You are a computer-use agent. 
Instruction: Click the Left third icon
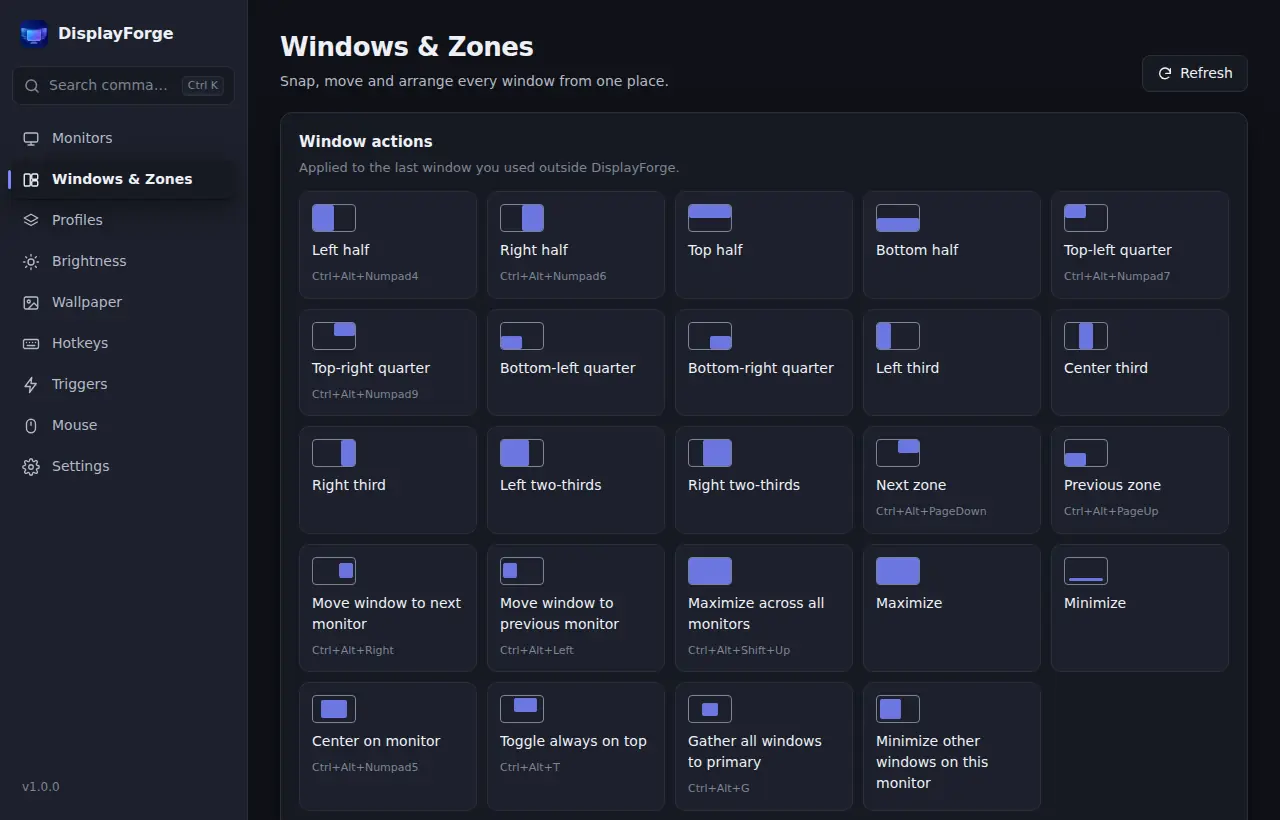click(x=898, y=336)
